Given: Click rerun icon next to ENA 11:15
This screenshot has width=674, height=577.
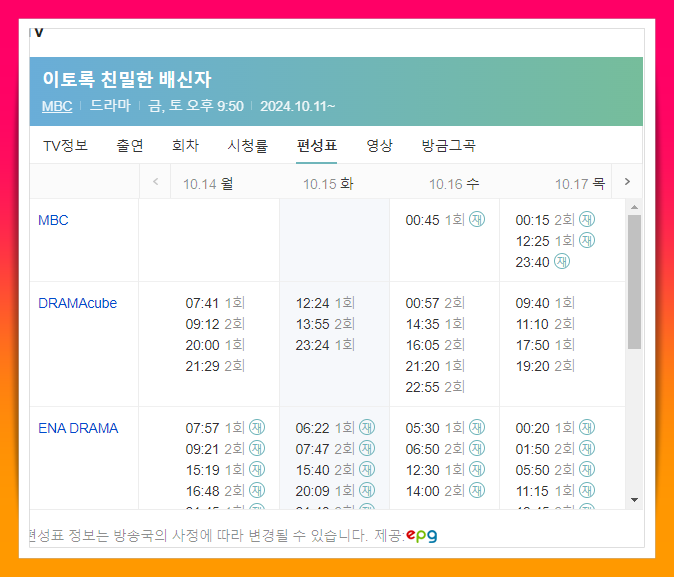Looking at the screenshot, I should pyautogui.click(x=587, y=490).
